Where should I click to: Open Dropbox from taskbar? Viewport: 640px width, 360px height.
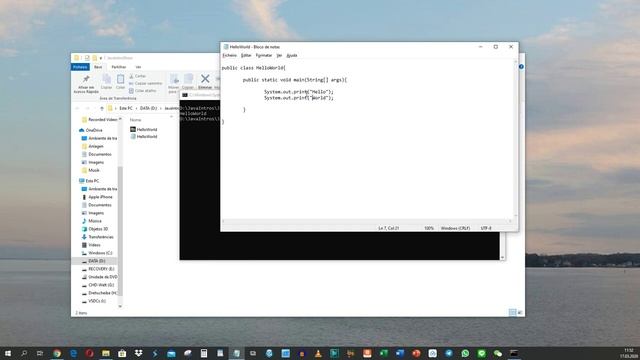pos(138,353)
